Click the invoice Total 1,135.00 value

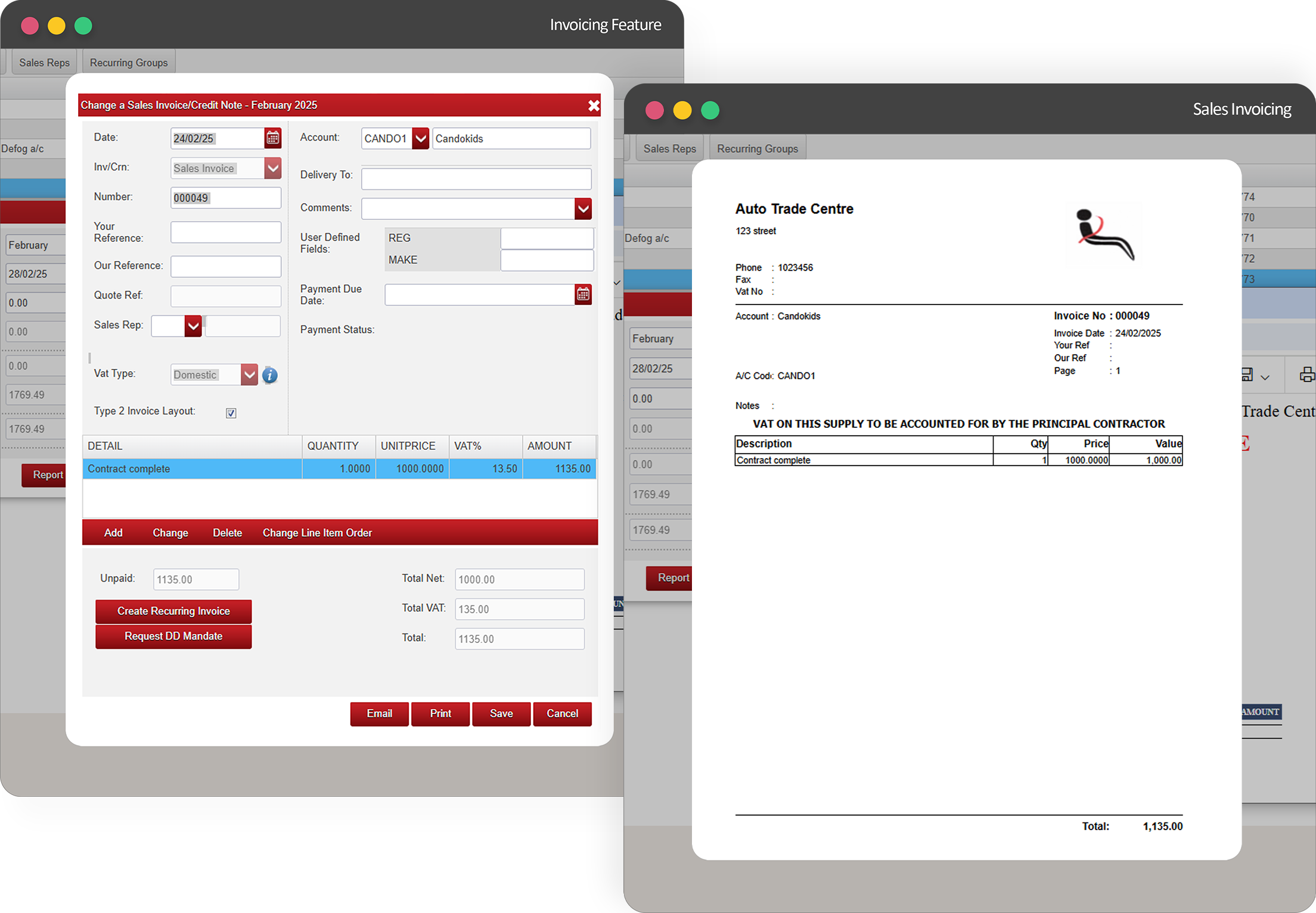pos(1162,827)
